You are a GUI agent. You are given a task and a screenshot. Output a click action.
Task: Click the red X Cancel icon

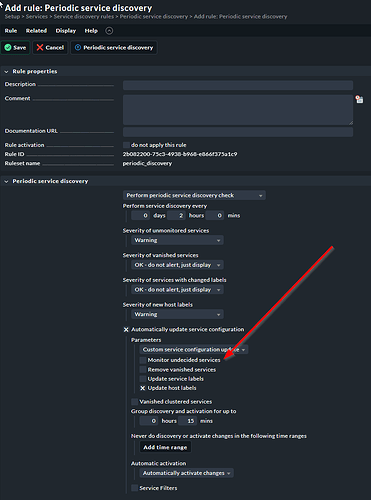coord(40,48)
